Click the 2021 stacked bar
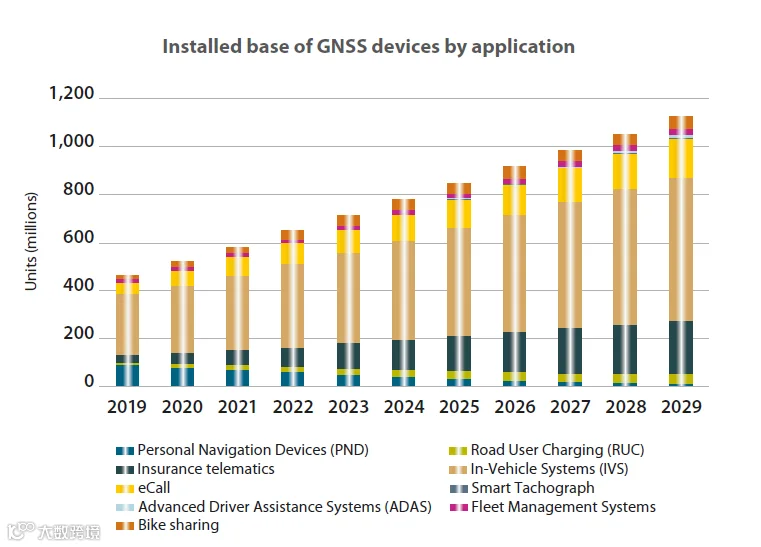 pos(238,316)
